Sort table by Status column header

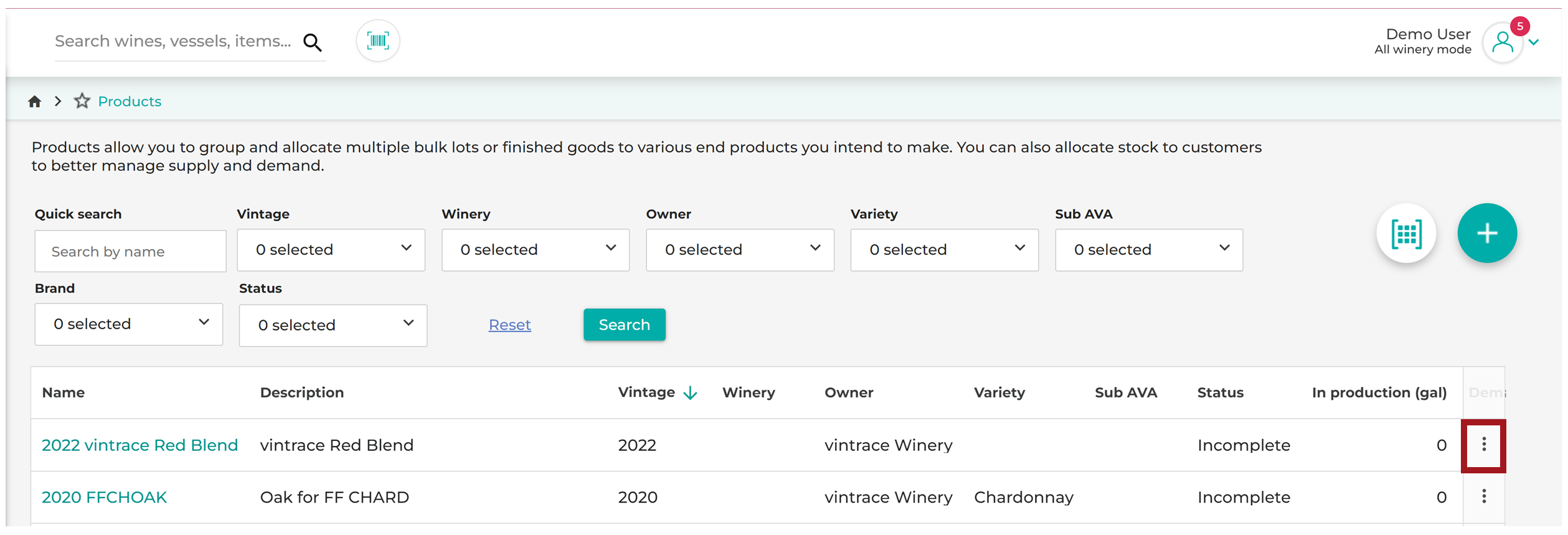coord(1221,394)
